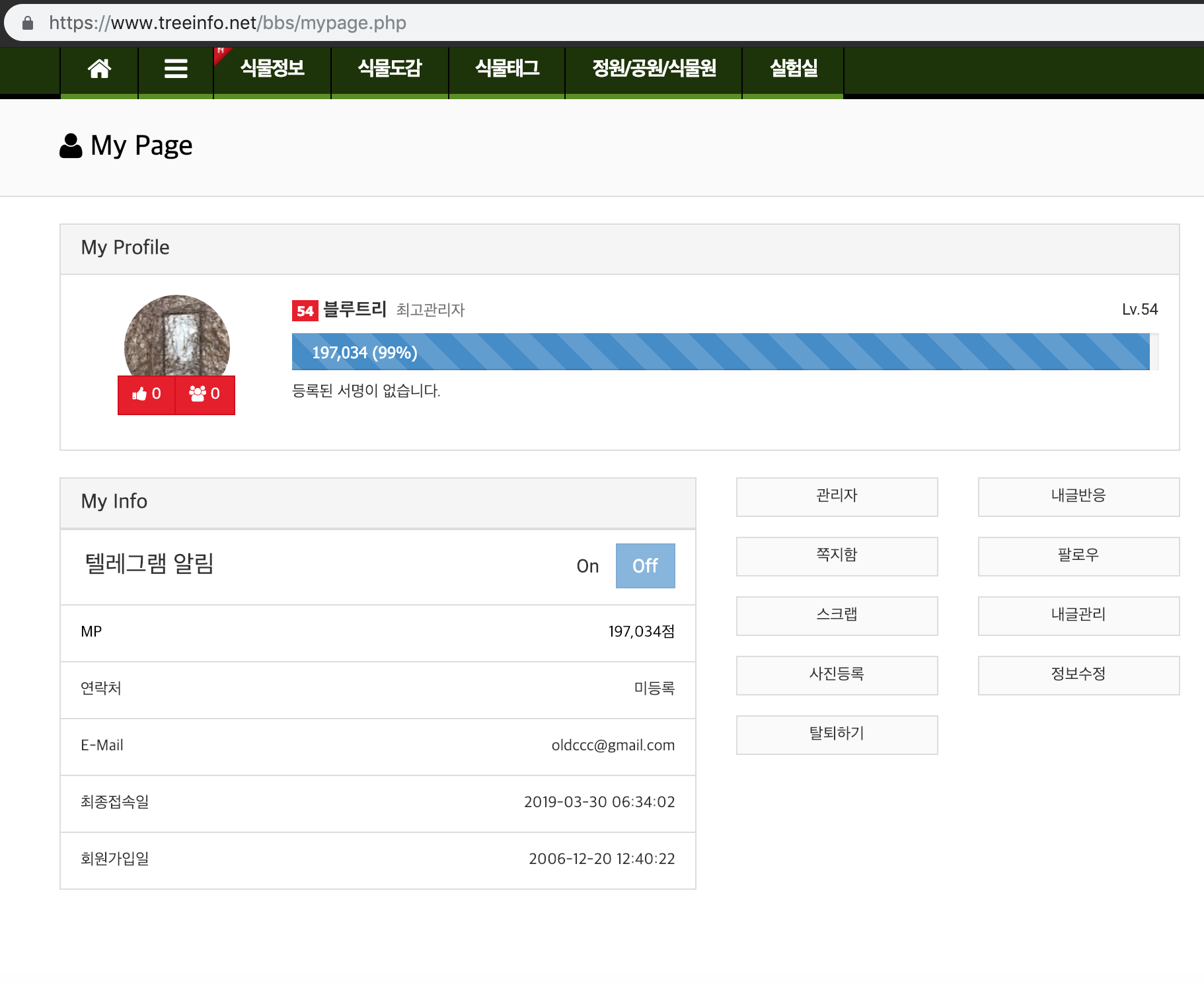Click the lock icon in address bar

(28, 23)
